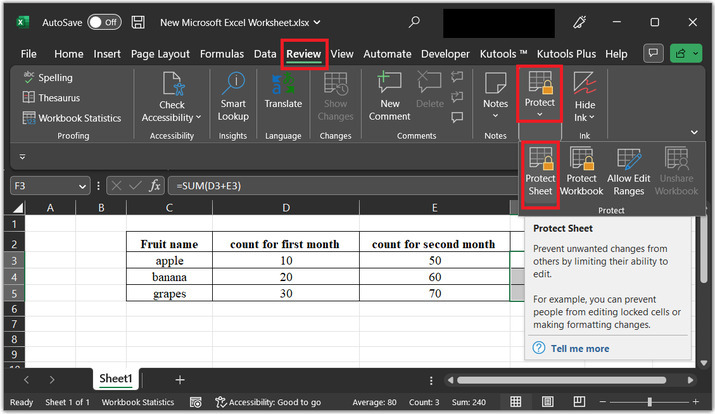
Task: Open Allow Edit Ranges
Action: pyautogui.click(x=629, y=171)
